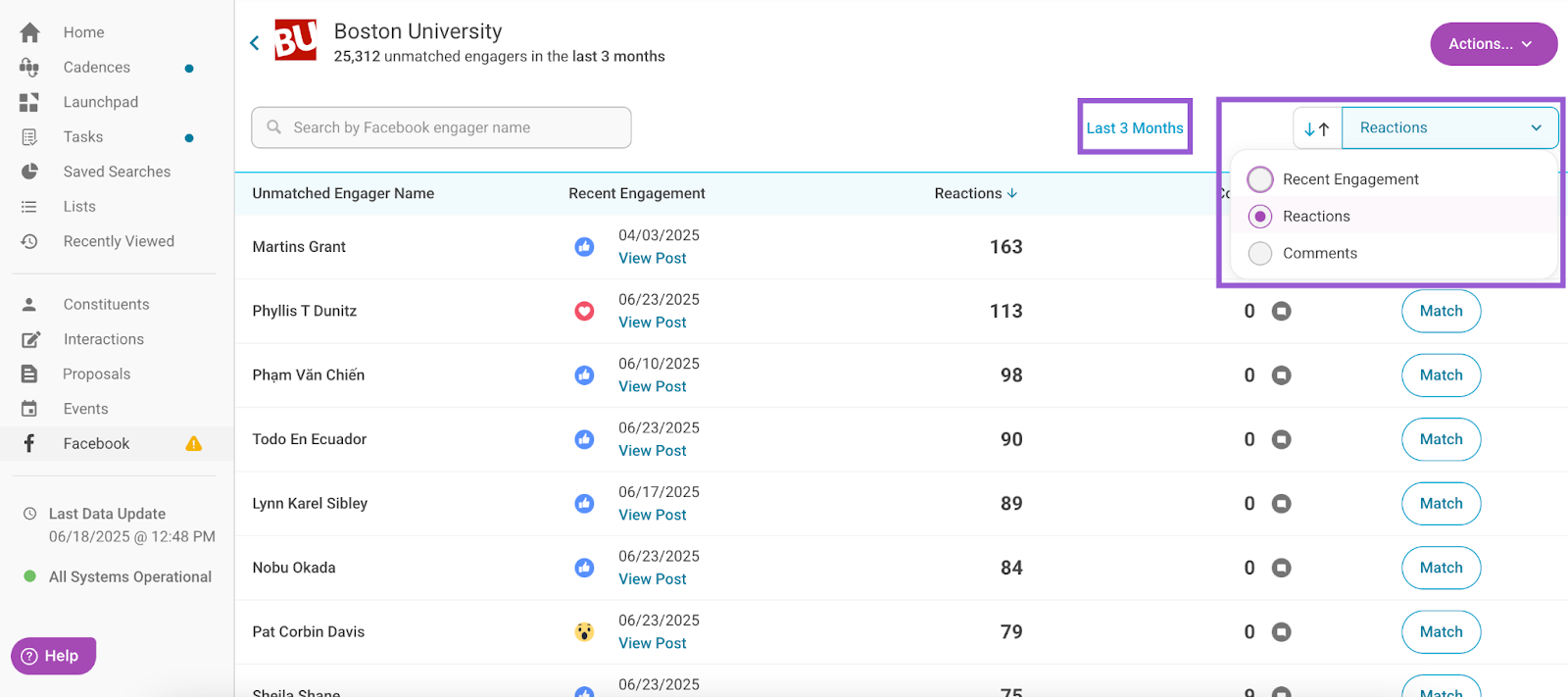1568x697 pixels.
Task: Go back using the left chevron
Action: pyautogui.click(x=255, y=43)
